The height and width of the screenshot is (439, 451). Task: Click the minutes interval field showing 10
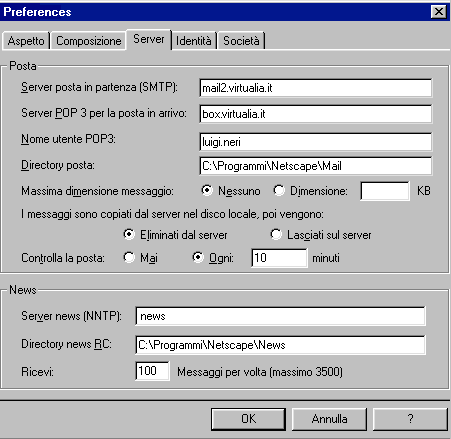tap(279, 258)
